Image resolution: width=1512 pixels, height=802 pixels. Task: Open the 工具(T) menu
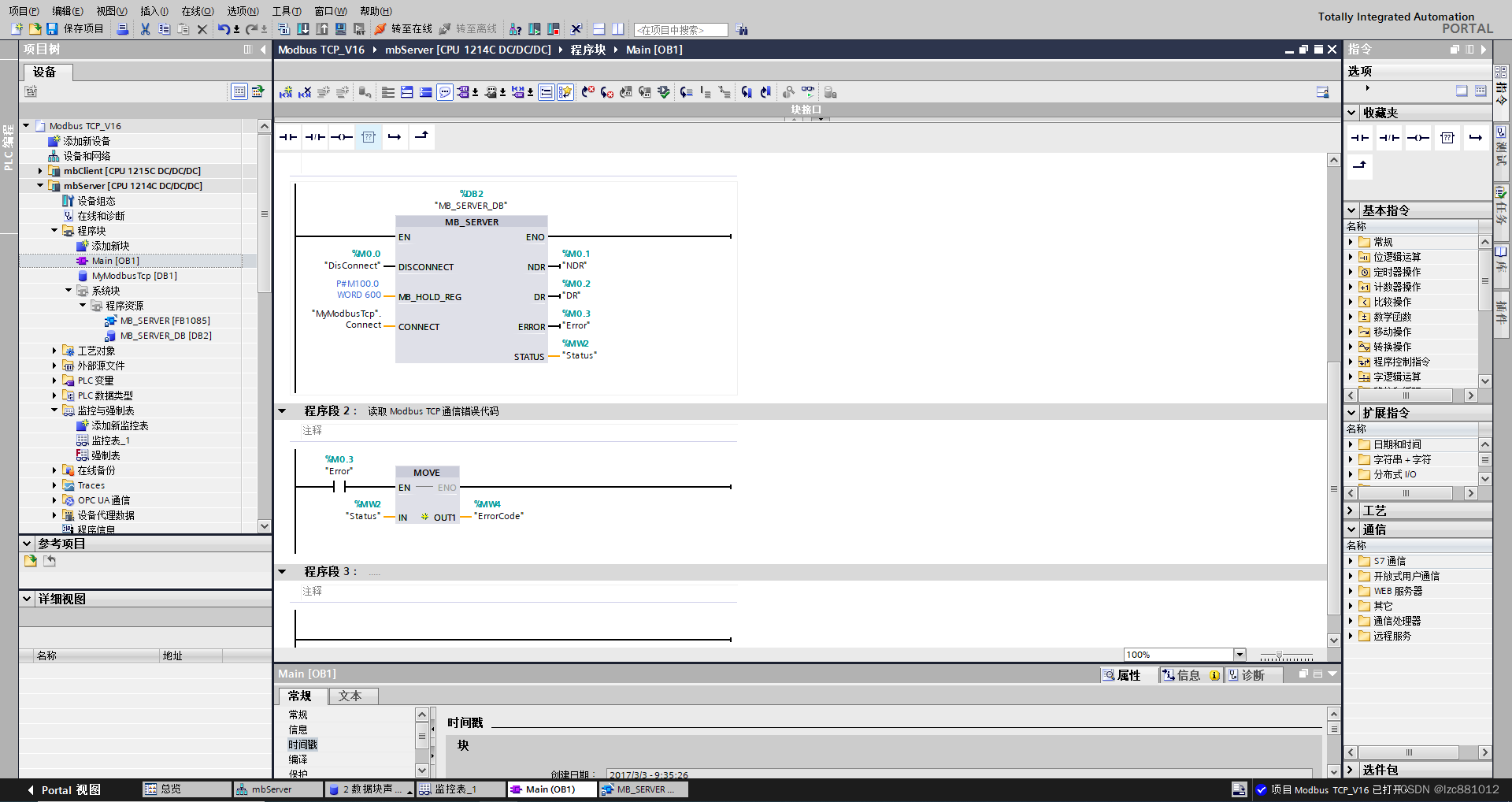tap(287, 11)
